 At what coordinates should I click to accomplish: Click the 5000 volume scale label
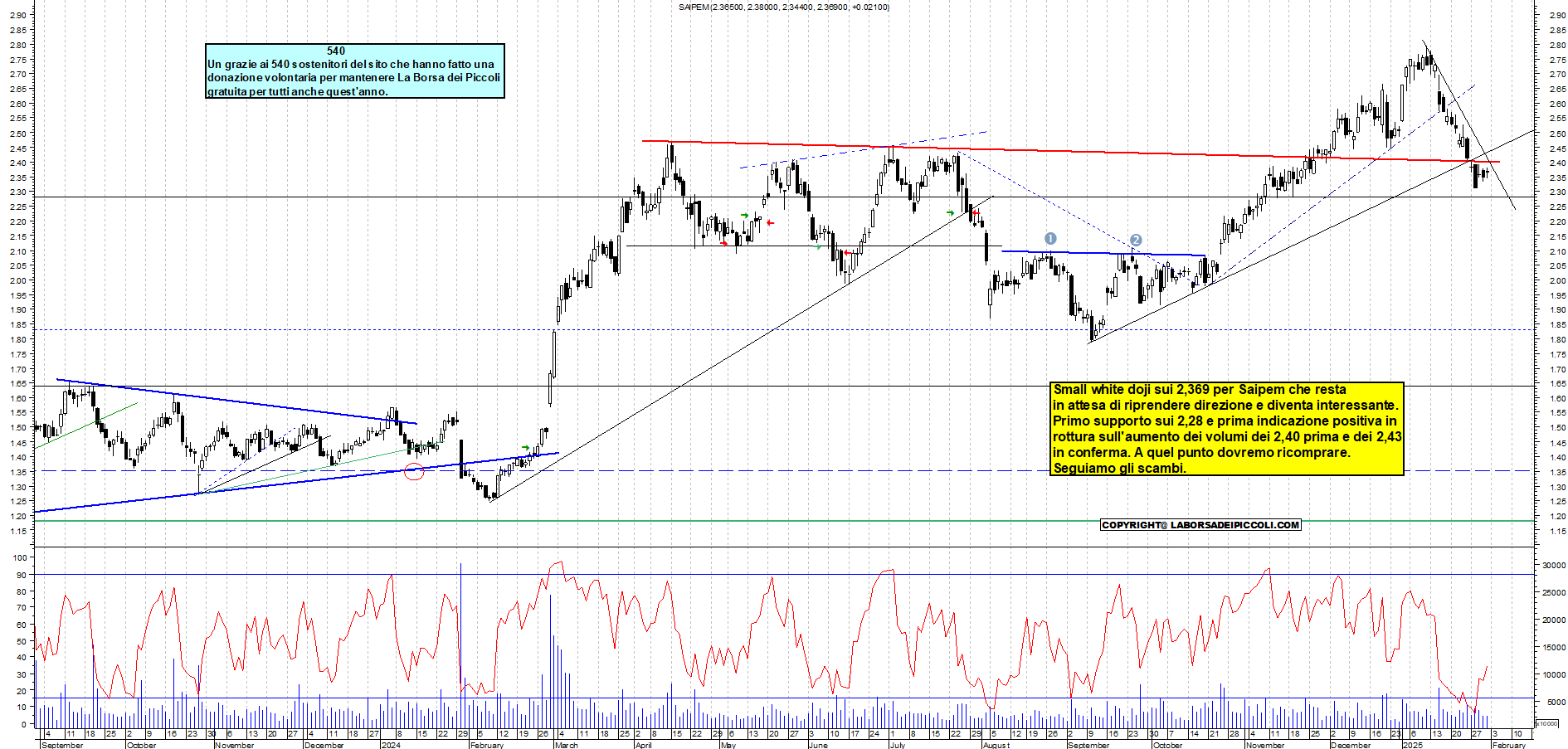pyautogui.click(x=1556, y=703)
